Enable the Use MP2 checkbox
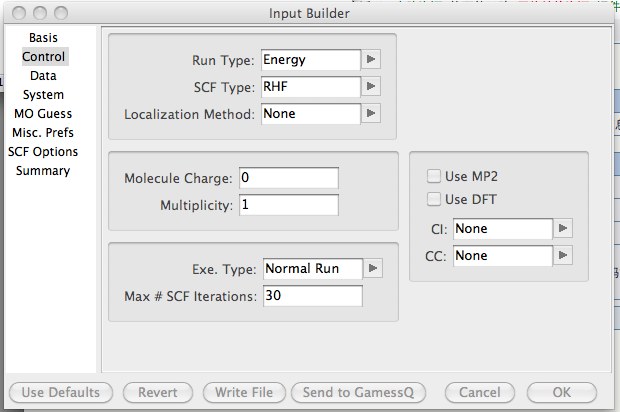620x412 pixels. click(x=434, y=177)
